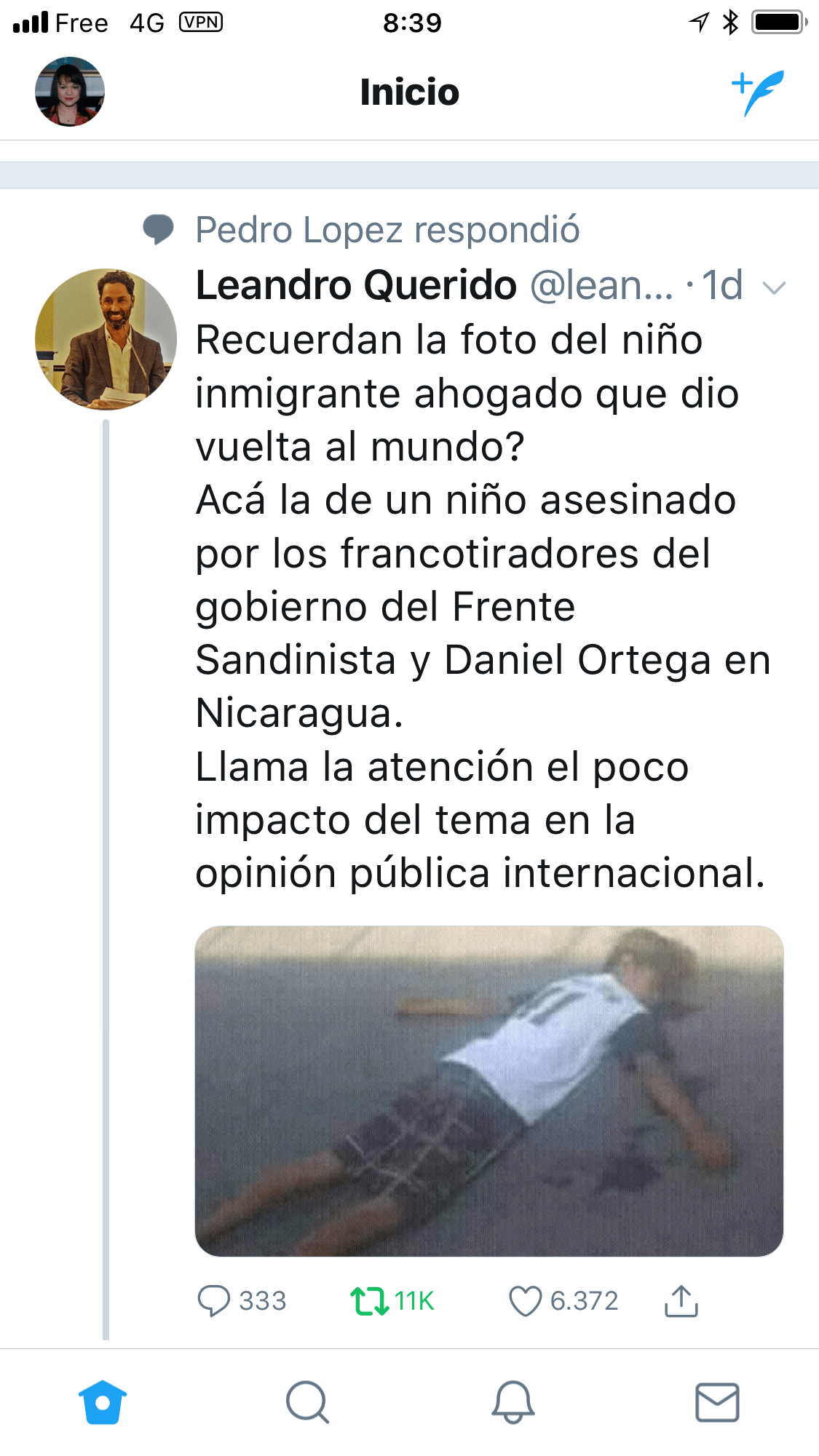The image size is (819, 1456).
Task: Tap the 1d timestamp of tweet
Action: (722, 285)
